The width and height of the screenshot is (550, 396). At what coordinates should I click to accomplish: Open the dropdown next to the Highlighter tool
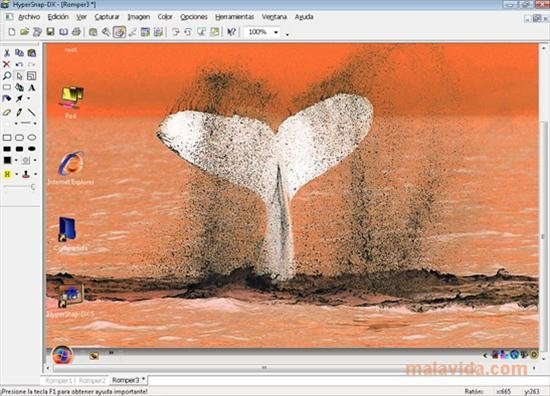pyautogui.click(x=16, y=174)
